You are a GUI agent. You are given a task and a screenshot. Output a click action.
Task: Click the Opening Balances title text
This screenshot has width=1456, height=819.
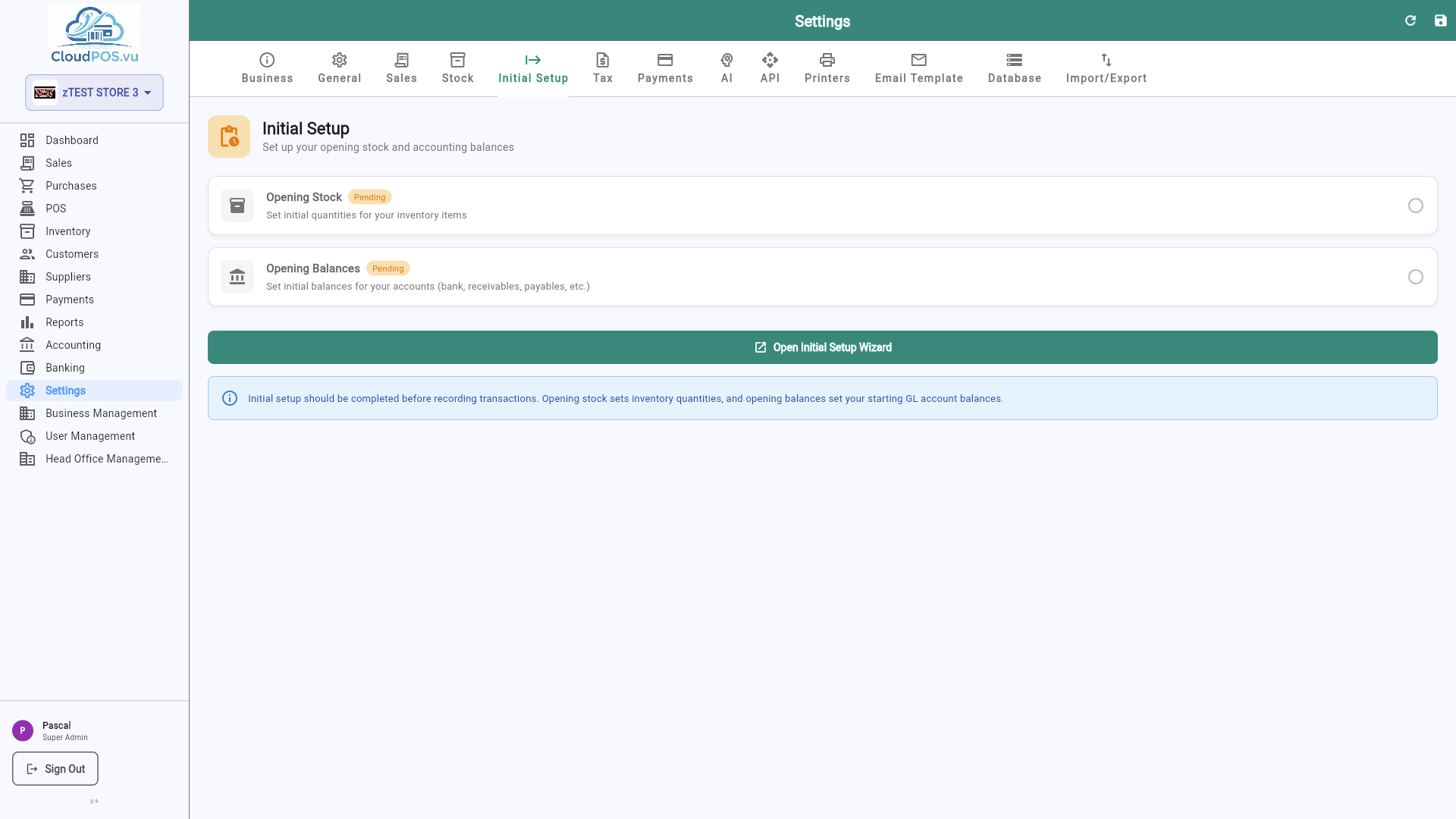pos(313,268)
